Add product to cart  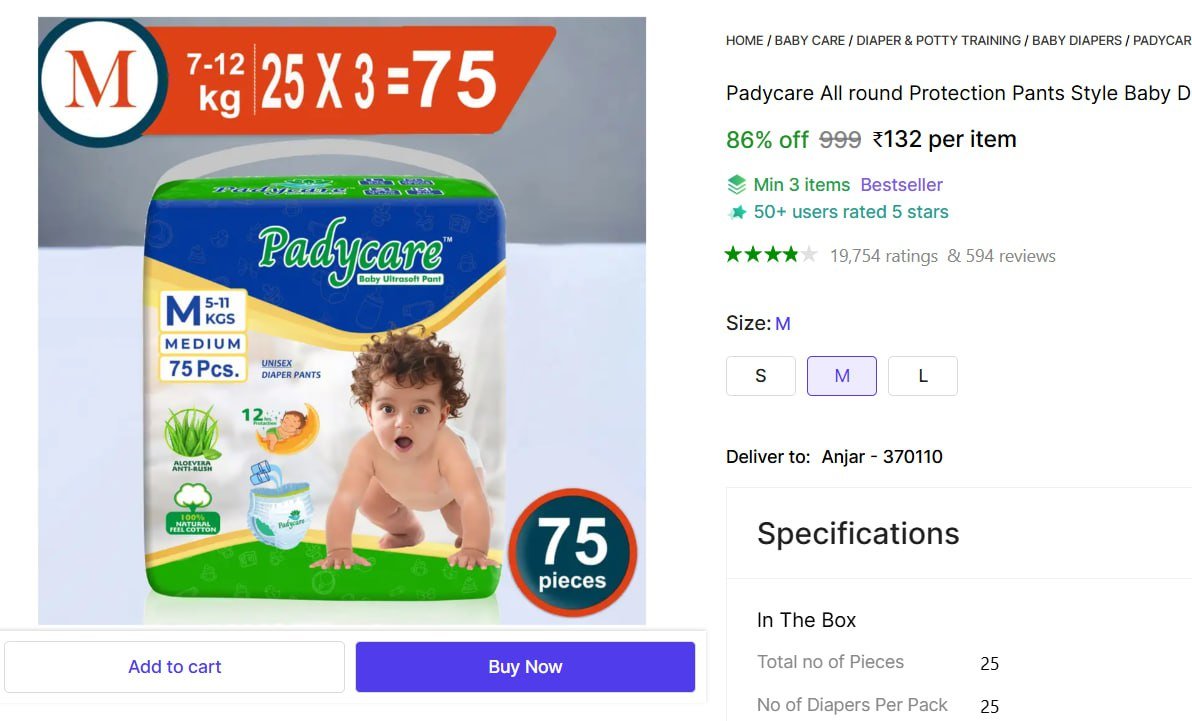coord(175,667)
